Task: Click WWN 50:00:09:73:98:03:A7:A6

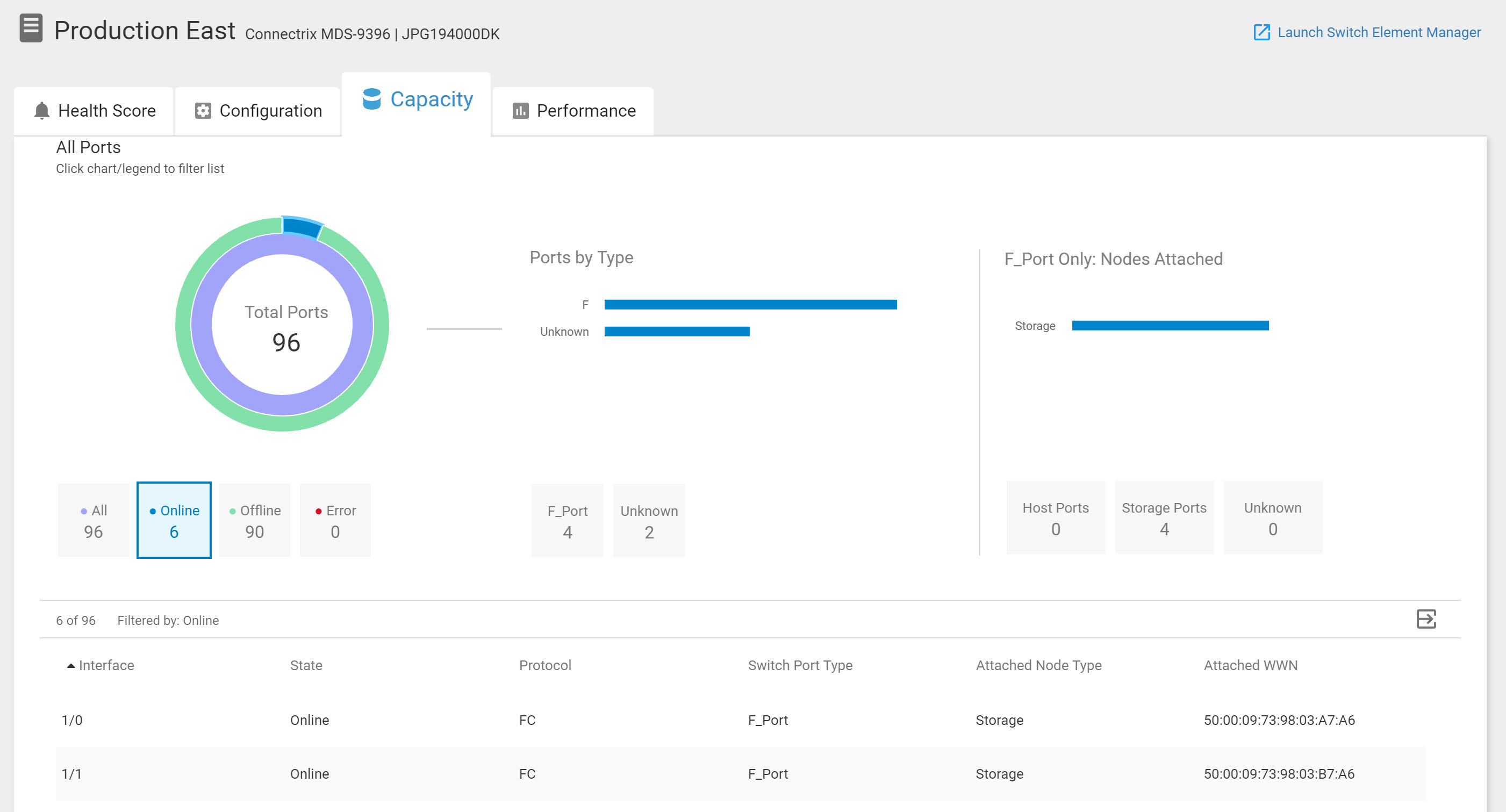Action: (1279, 720)
